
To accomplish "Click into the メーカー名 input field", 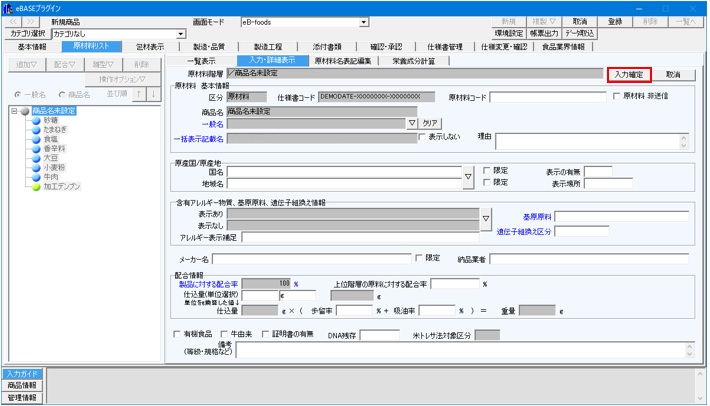I will (312, 259).
